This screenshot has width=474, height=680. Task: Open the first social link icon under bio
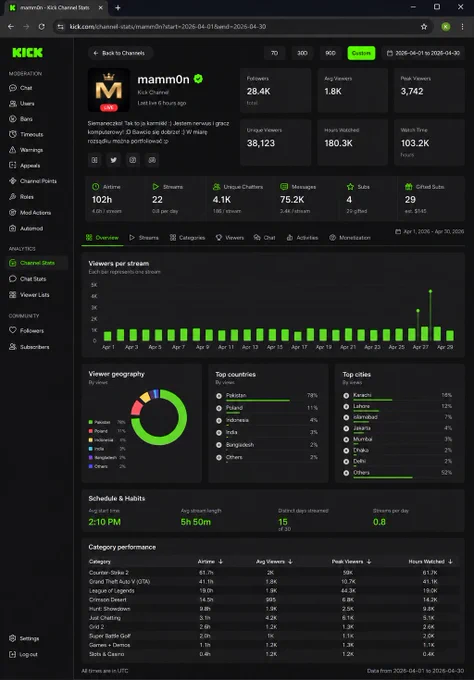(x=95, y=160)
